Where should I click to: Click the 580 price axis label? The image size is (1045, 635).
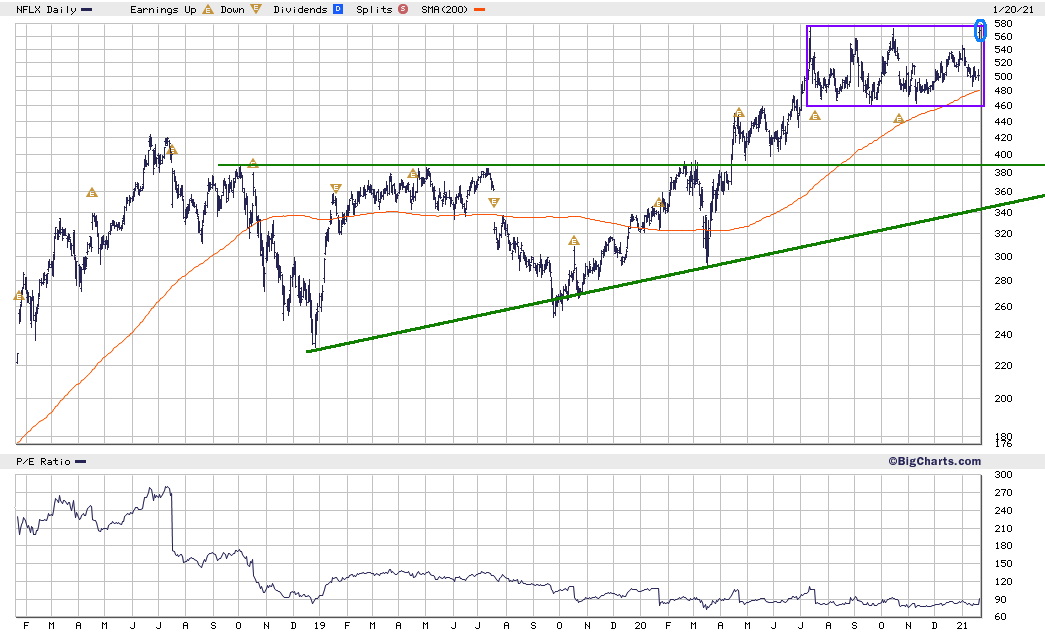(x=1003, y=24)
